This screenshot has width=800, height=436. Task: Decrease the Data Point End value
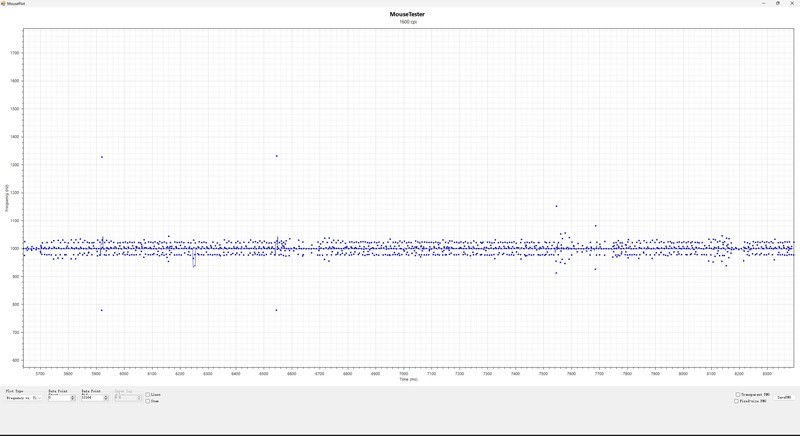[106, 400]
